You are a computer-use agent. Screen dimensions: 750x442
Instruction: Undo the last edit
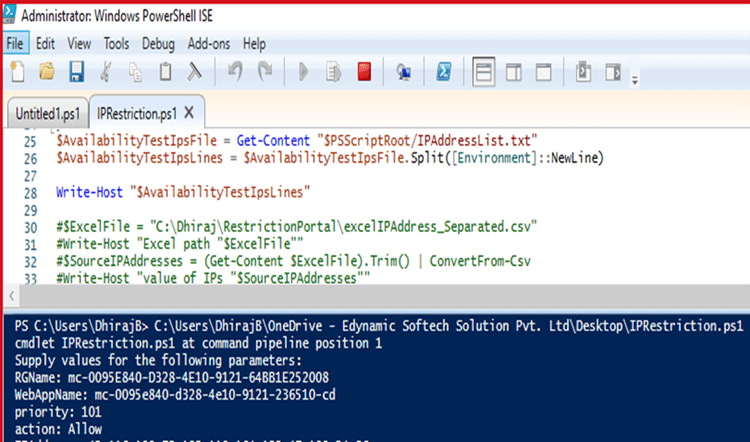235,72
